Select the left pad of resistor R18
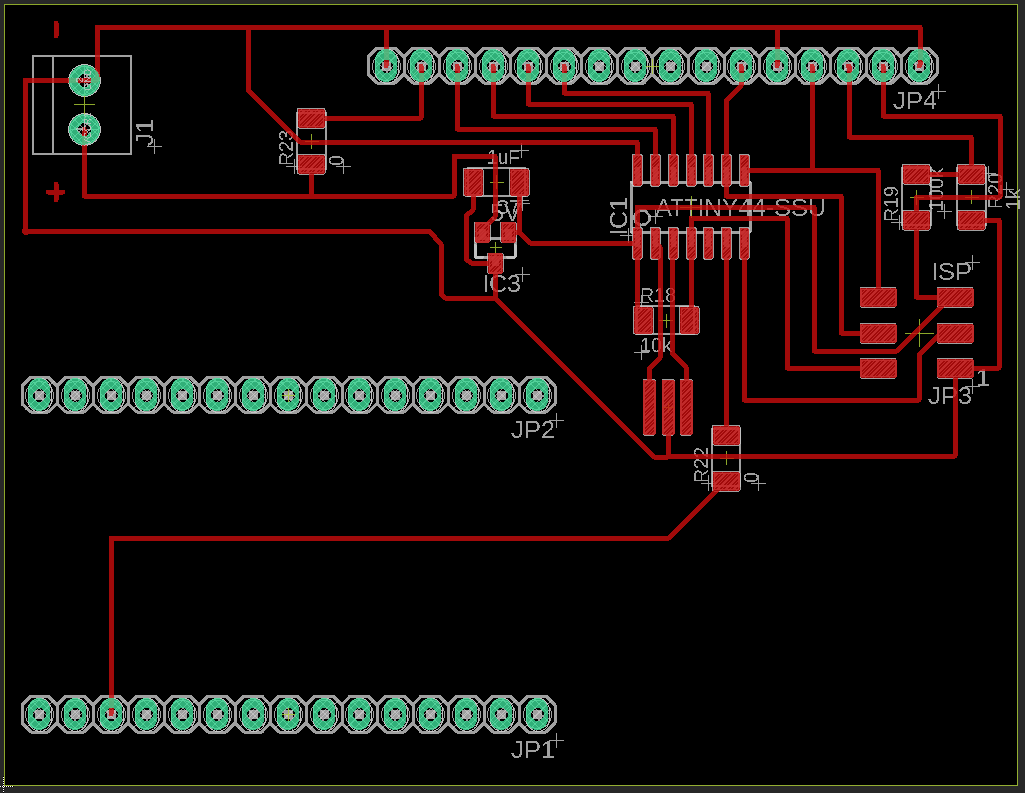The height and width of the screenshot is (793, 1025). point(643,320)
